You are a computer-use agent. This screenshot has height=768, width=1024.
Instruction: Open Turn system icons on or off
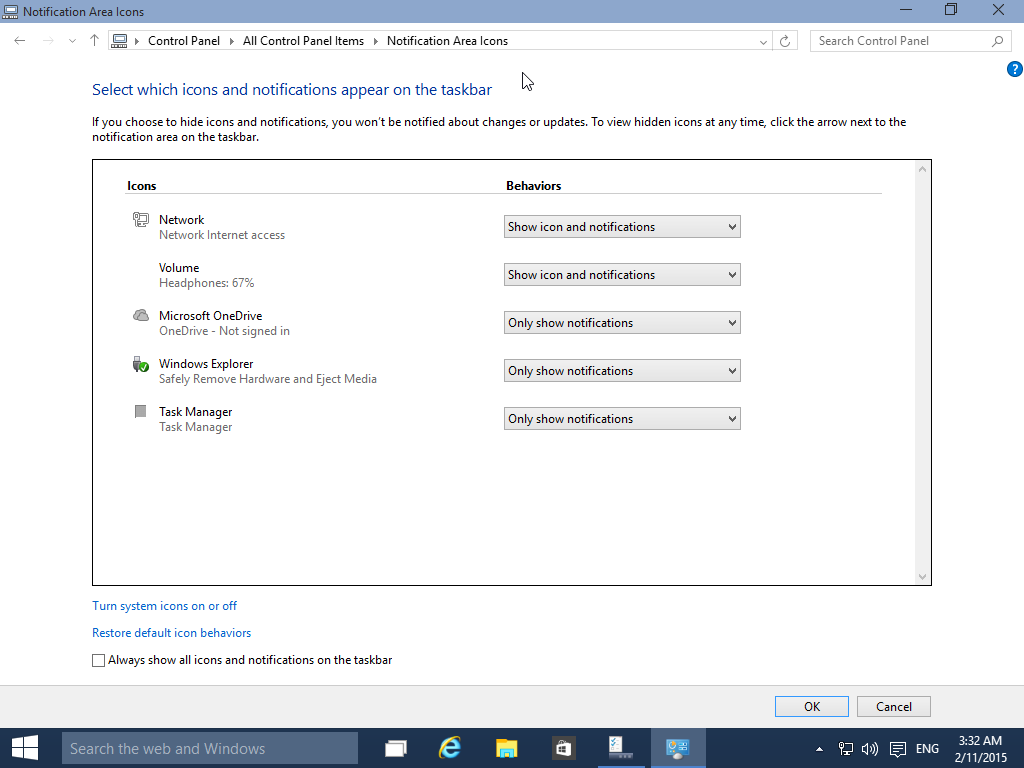pyautogui.click(x=165, y=606)
